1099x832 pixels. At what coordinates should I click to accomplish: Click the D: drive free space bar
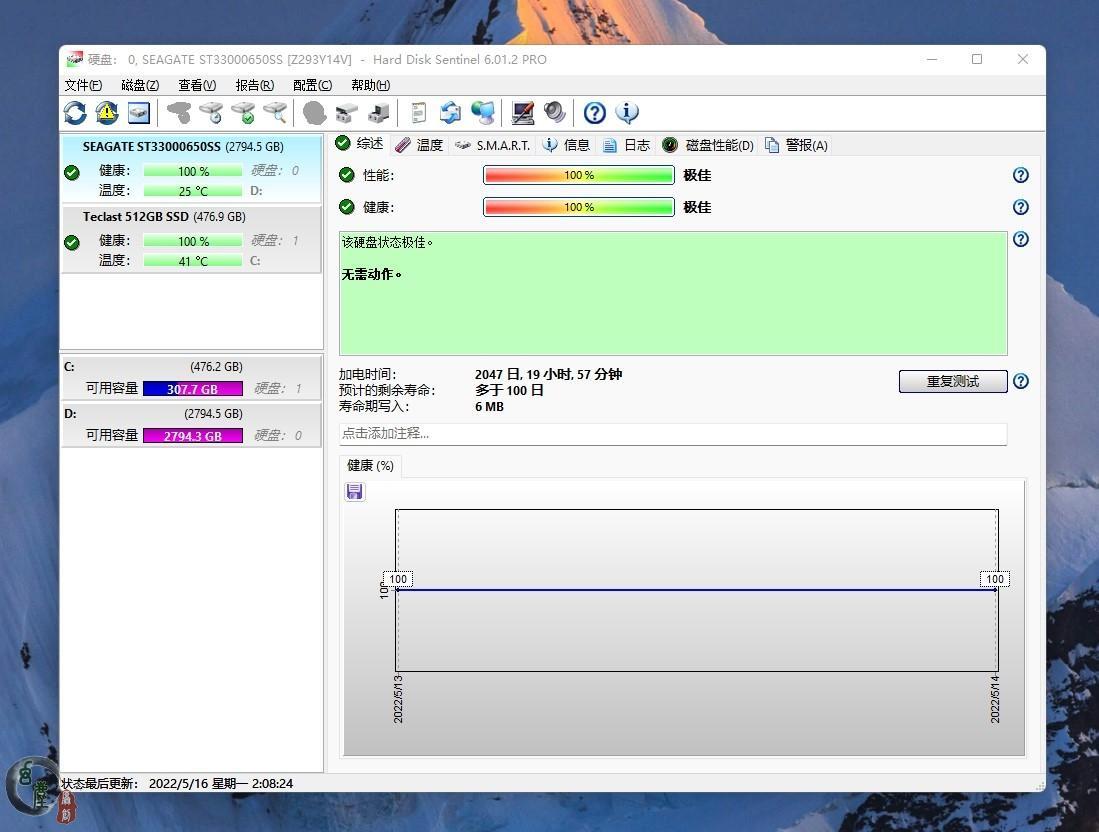click(x=192, y=435)
